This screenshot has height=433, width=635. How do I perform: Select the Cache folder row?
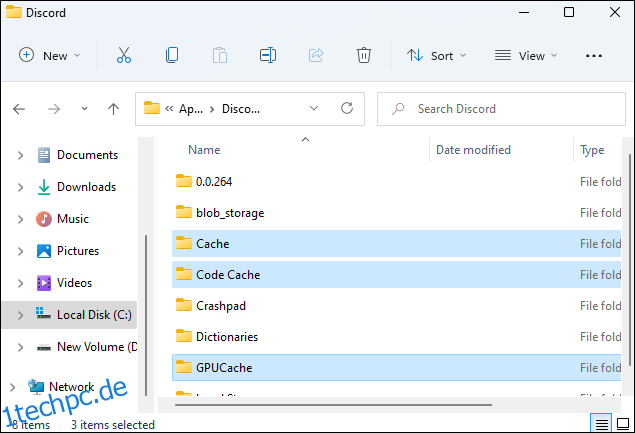[396, 243]
